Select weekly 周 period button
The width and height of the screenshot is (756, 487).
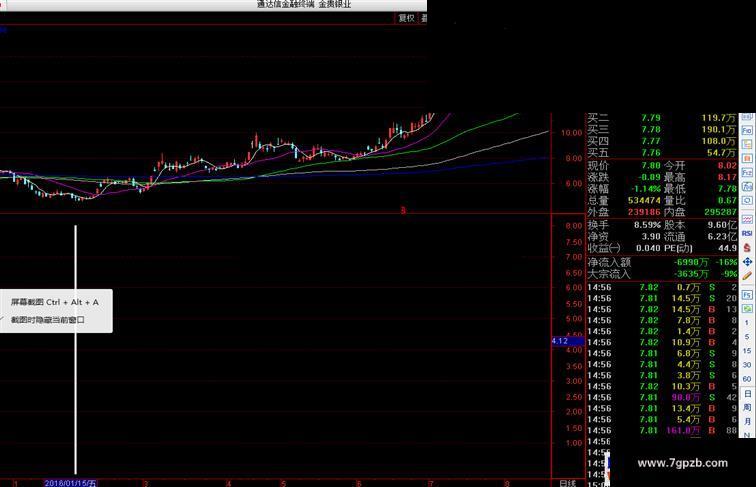pyautogui.click(x=747, y=407)
